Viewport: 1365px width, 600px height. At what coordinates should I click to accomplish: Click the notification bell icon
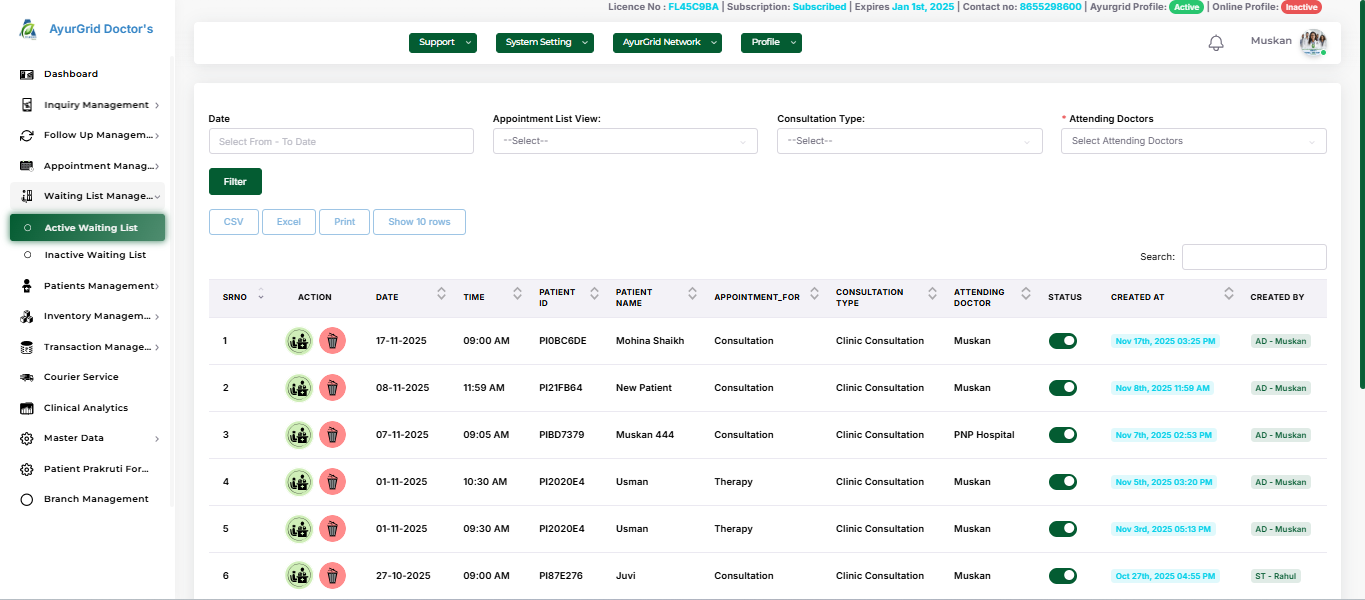tap(1216, 43)
